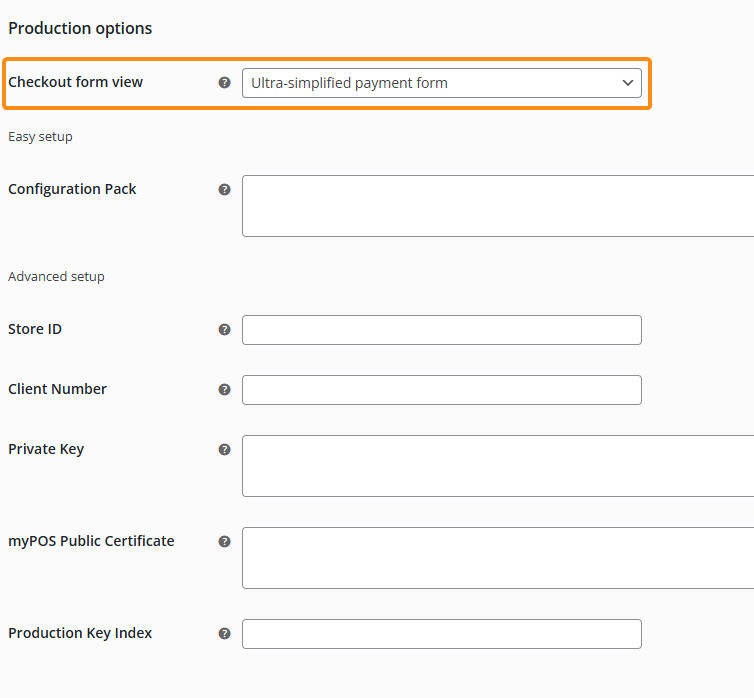Click the Private Key label text
This screenshot has height=698, width=754.
pos(46,449)
